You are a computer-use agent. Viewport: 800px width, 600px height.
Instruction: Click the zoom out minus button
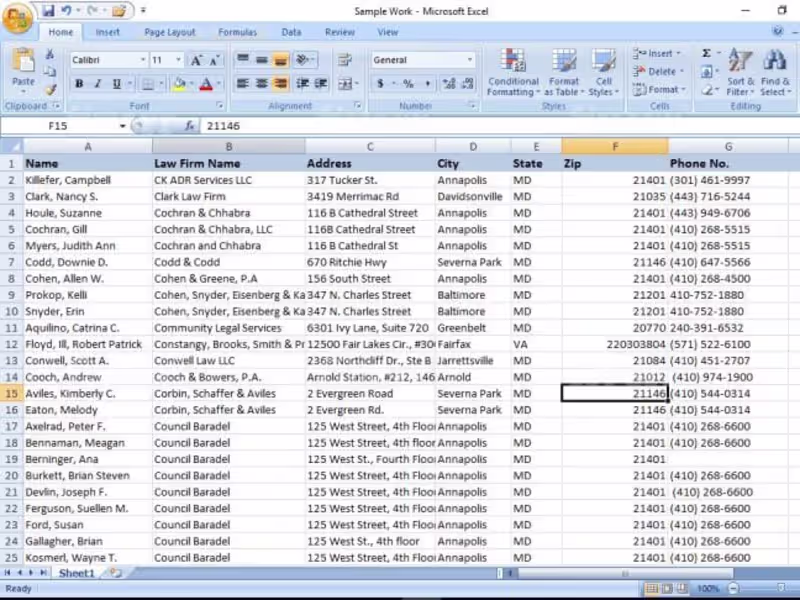[733, 588]
